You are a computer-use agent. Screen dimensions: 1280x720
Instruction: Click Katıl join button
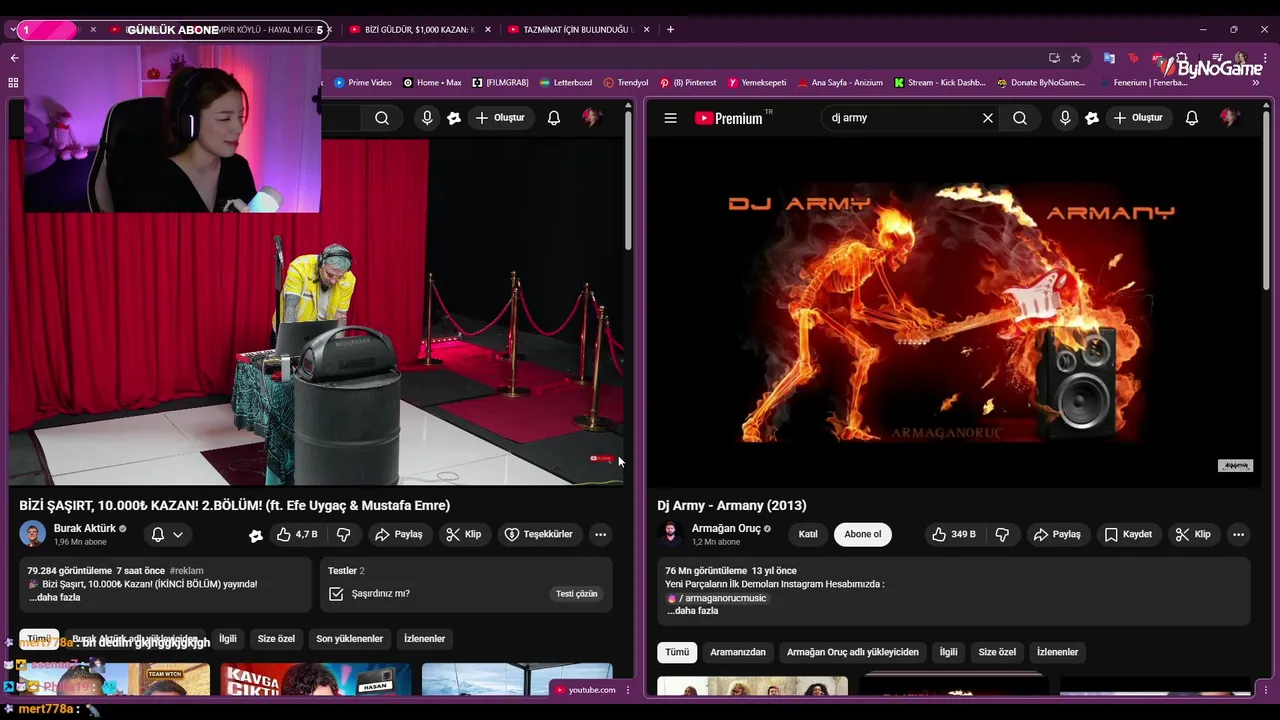point(808,535)
